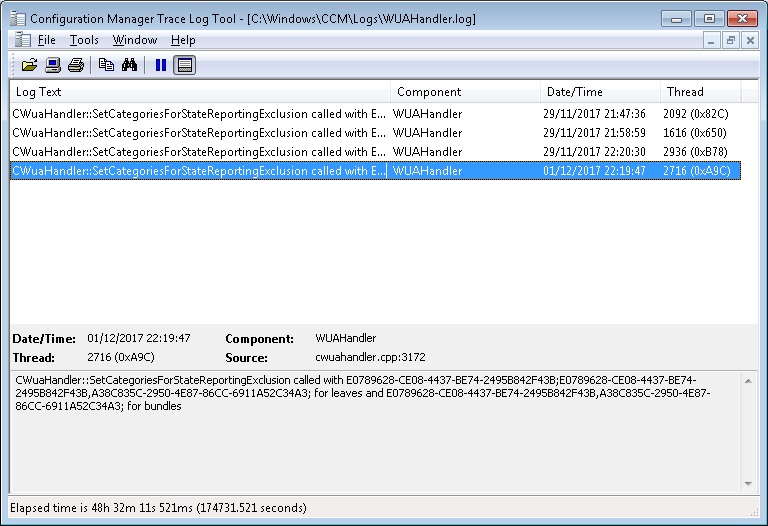Open the File menu
Screen dimensions: 768x526
(x=46, y=40)
